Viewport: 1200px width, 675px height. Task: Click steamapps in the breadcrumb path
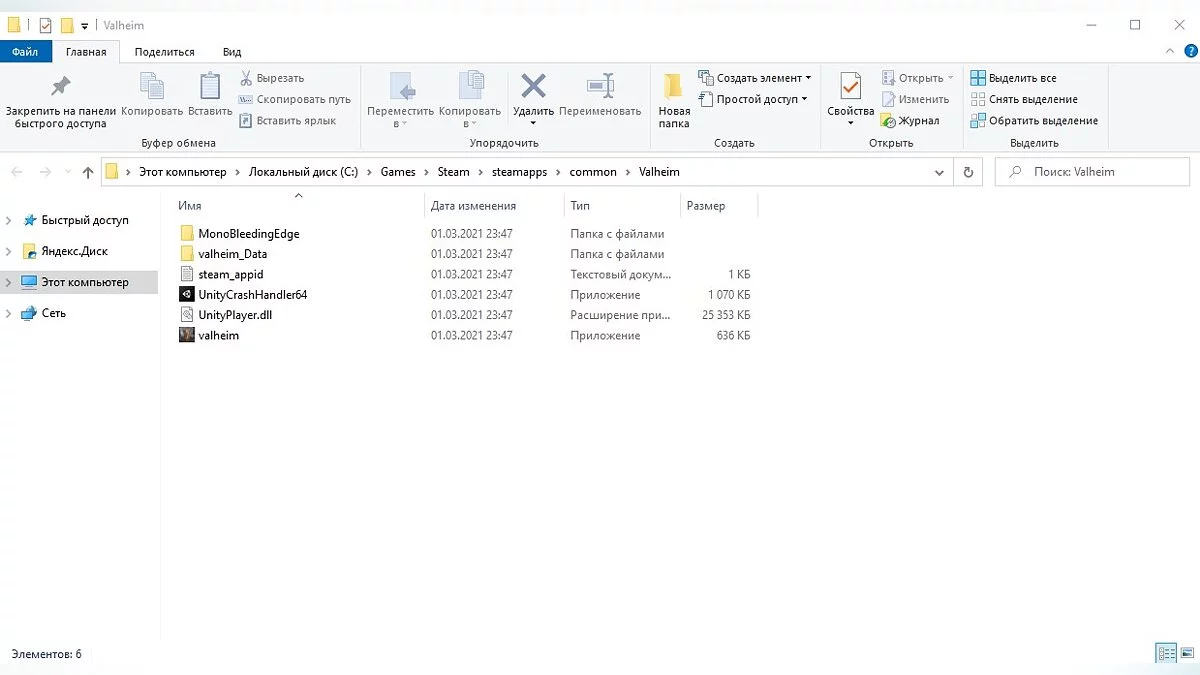(519, 172)
